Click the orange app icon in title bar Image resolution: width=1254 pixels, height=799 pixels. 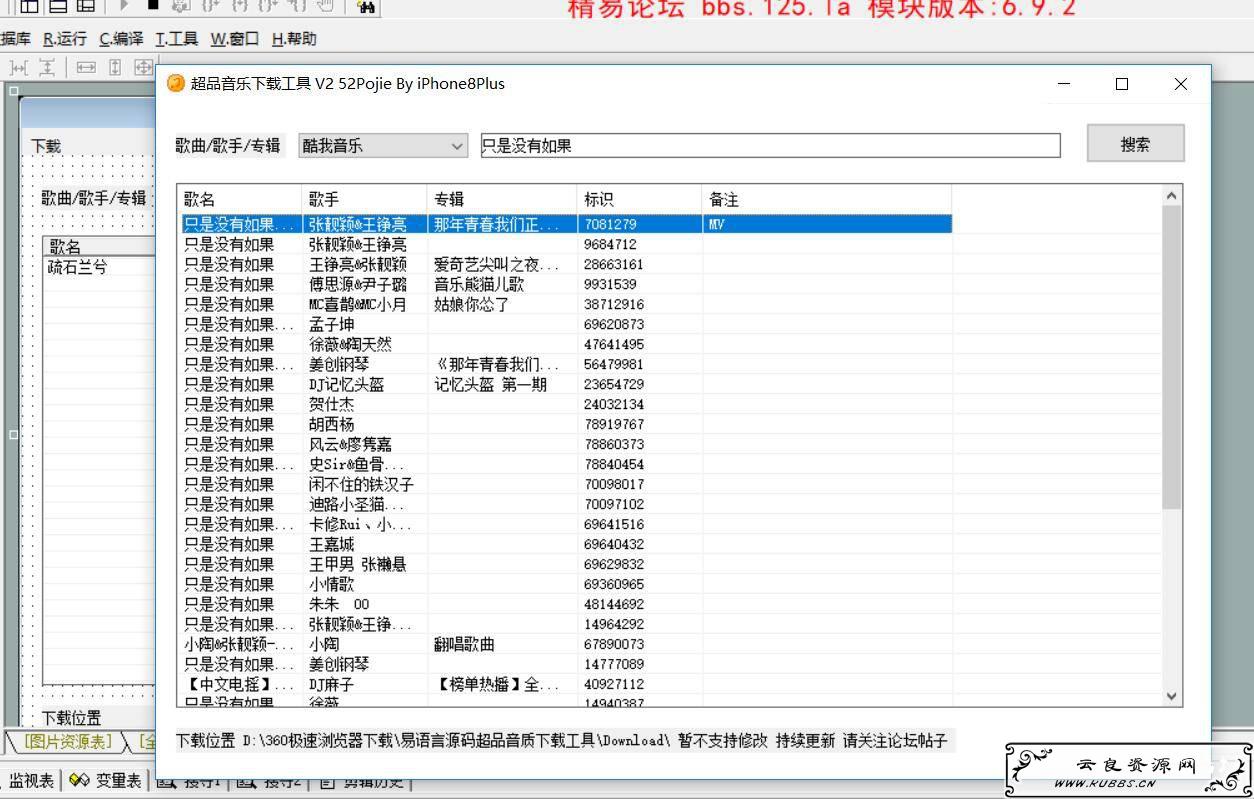[176, 84]
